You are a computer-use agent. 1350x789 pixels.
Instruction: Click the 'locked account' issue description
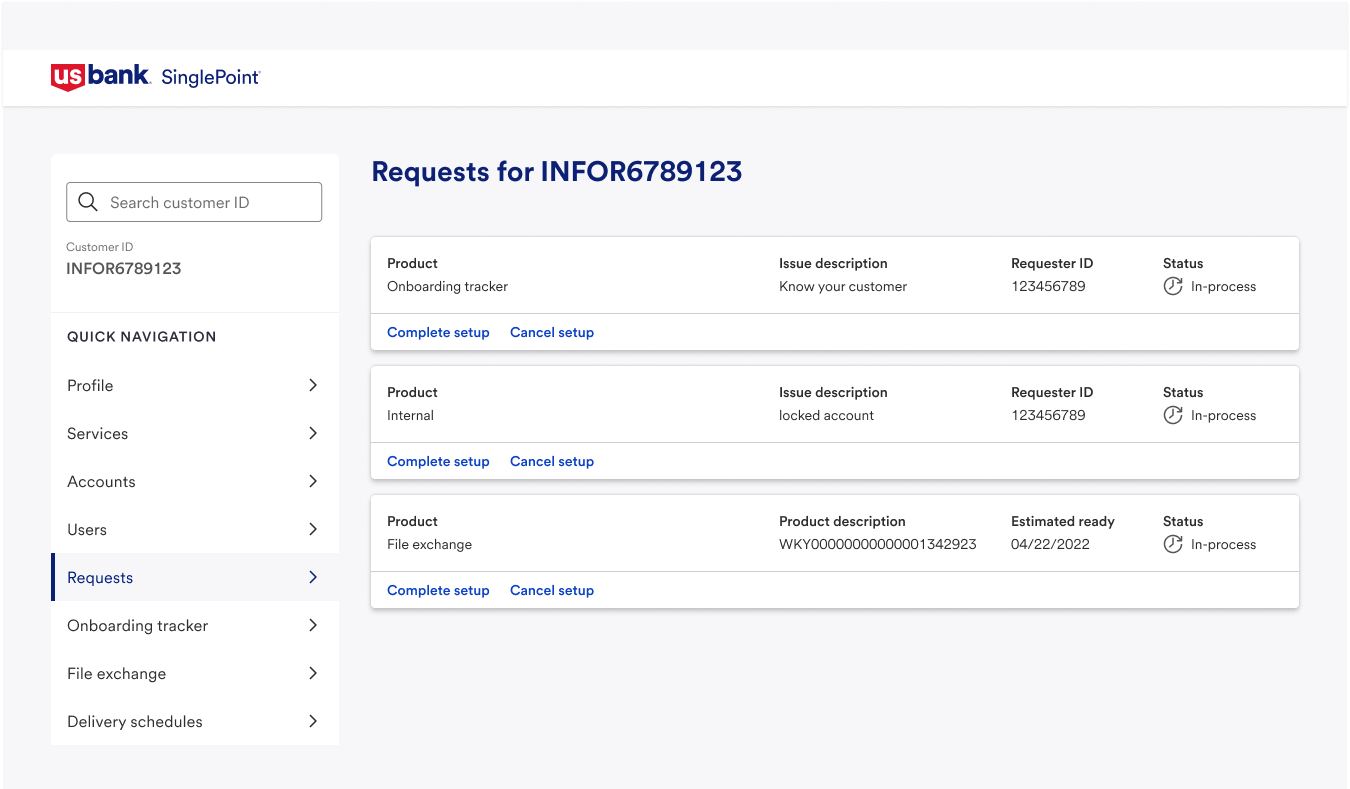826,415
